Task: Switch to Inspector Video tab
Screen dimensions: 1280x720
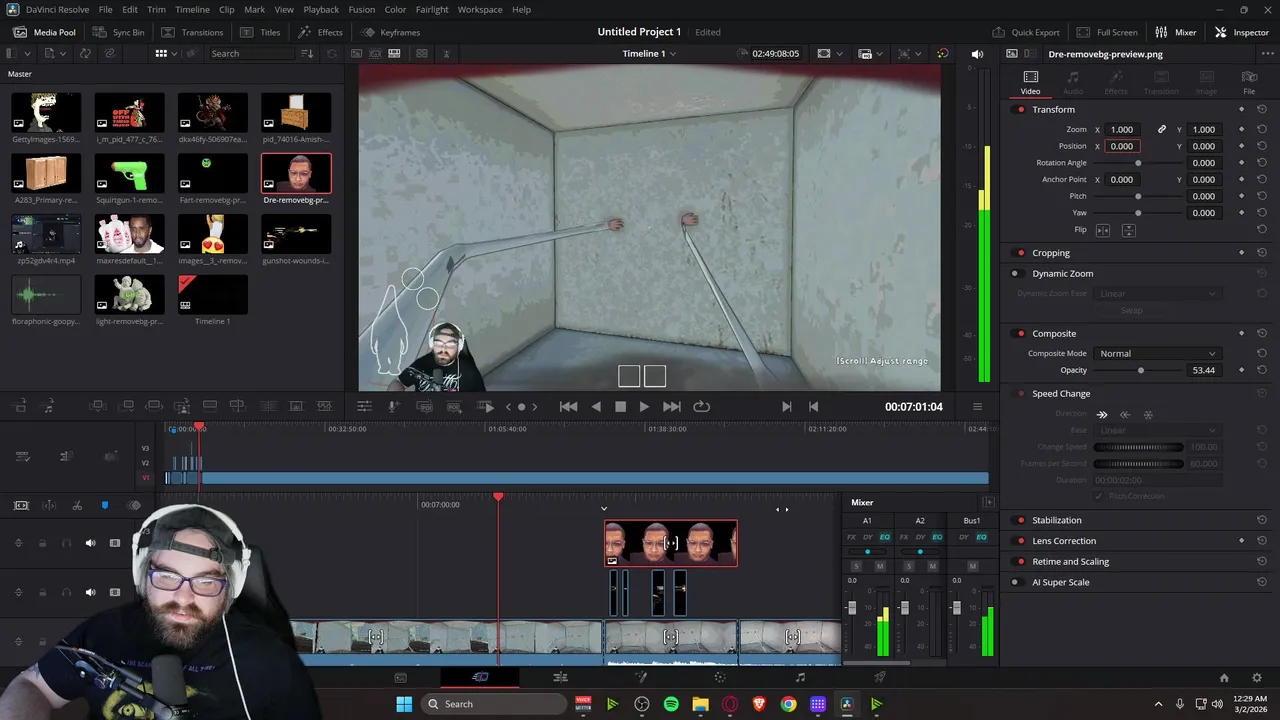Action: 1030,82
